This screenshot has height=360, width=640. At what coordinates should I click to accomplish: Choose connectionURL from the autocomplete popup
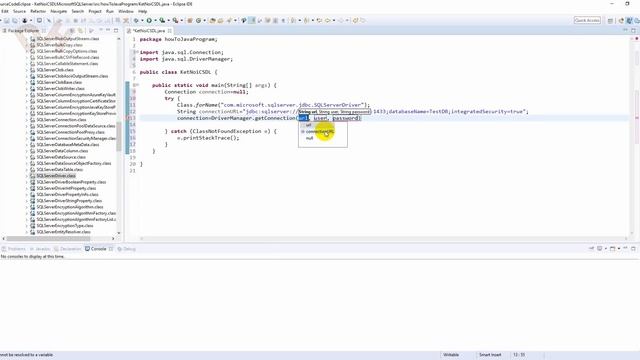(x=320, y=131)
